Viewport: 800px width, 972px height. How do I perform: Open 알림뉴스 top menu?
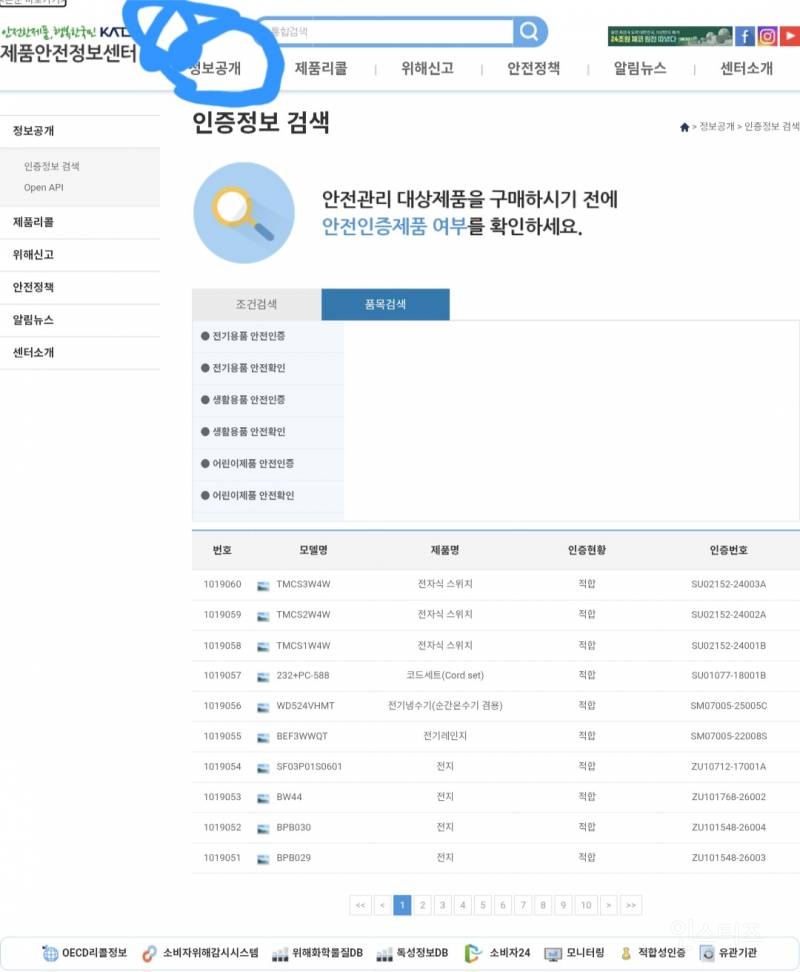640,68
